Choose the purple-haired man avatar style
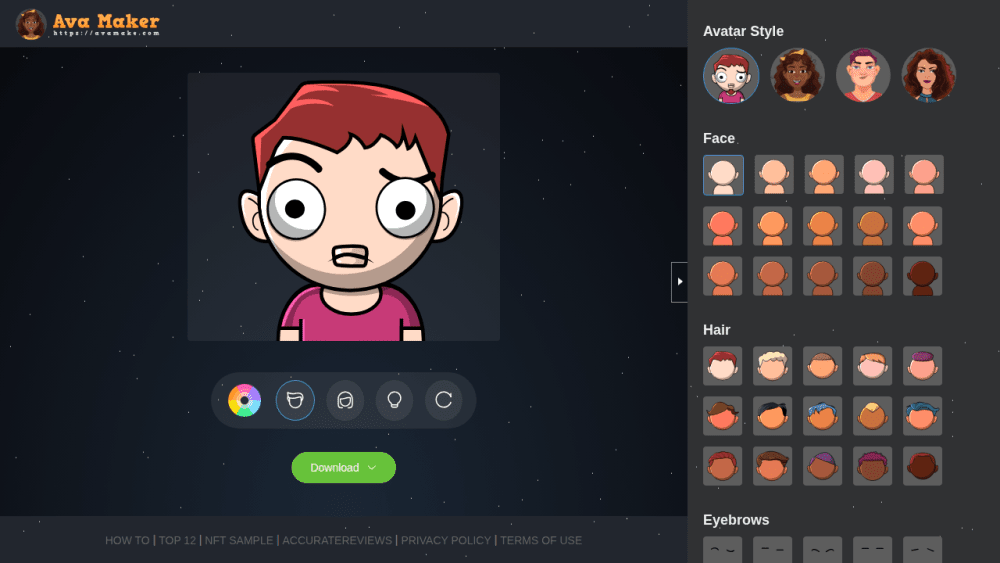This screenshot has height=563, width=1000. pyautogui.click(x=863, y=75)
